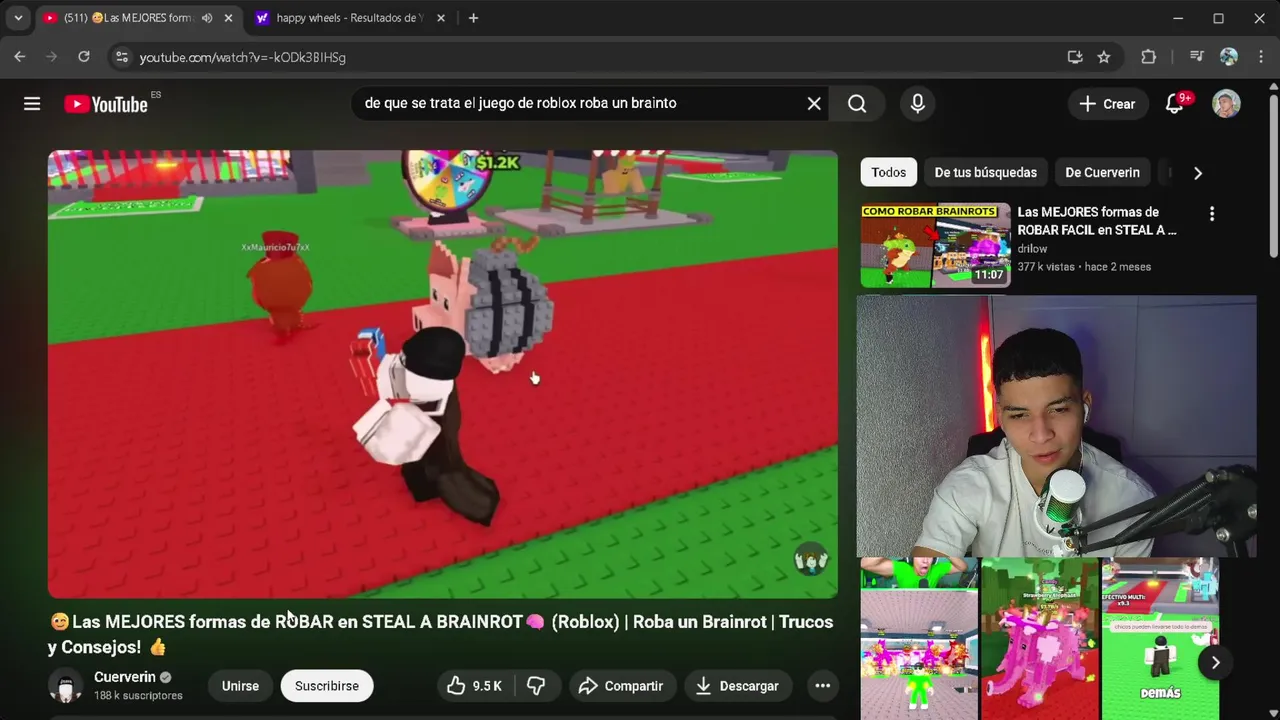Viewport: 1280px width, 720px height.
Task: Open notifications bell
Action: pos(1175,104)
